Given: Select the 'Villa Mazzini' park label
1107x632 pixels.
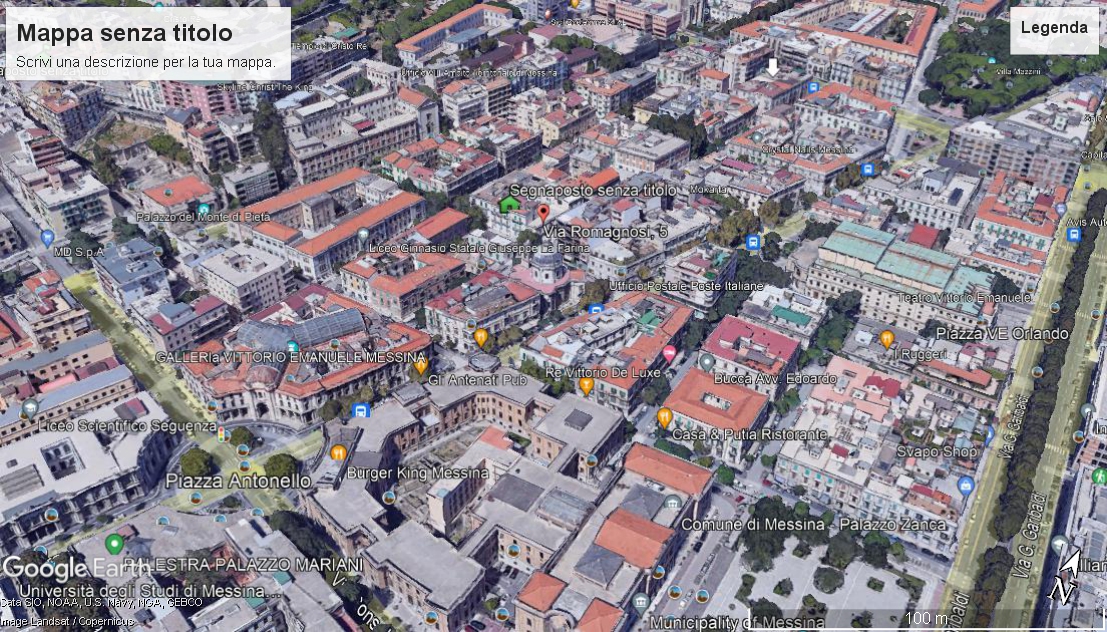Looking at the screenshot, I should (x=1018, y=71).
